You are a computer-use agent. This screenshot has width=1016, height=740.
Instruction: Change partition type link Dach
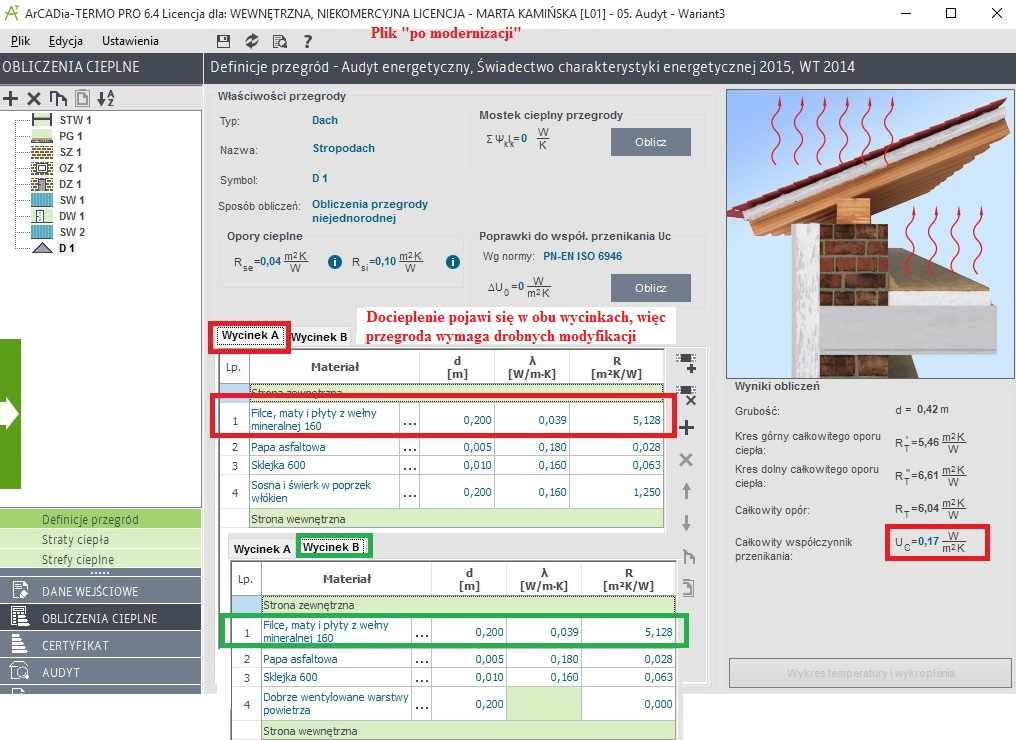(325, 120)
